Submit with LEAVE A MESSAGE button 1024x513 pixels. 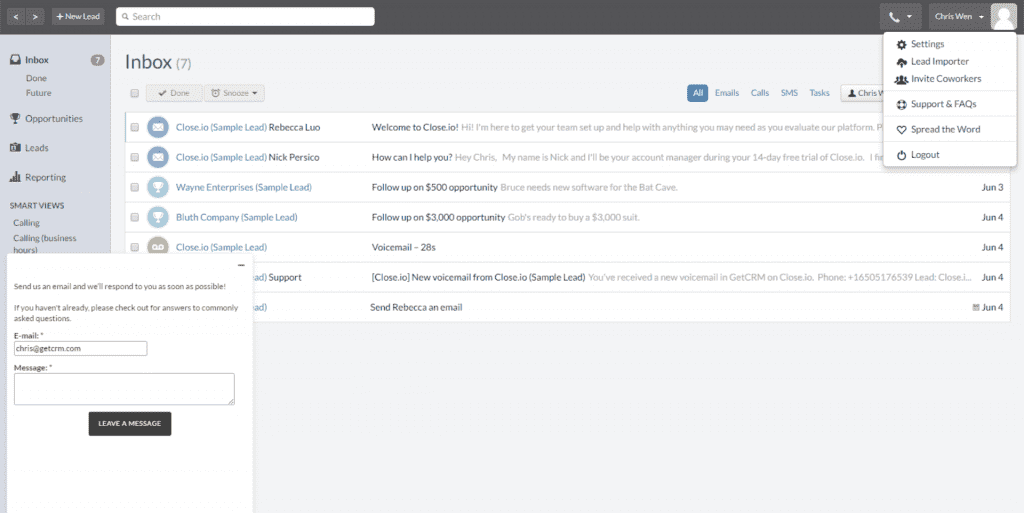(130, 424)
